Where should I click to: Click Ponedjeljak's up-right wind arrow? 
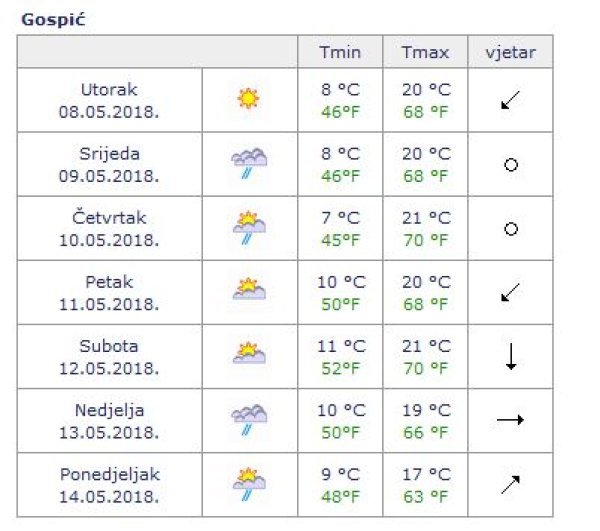point(510,484)
